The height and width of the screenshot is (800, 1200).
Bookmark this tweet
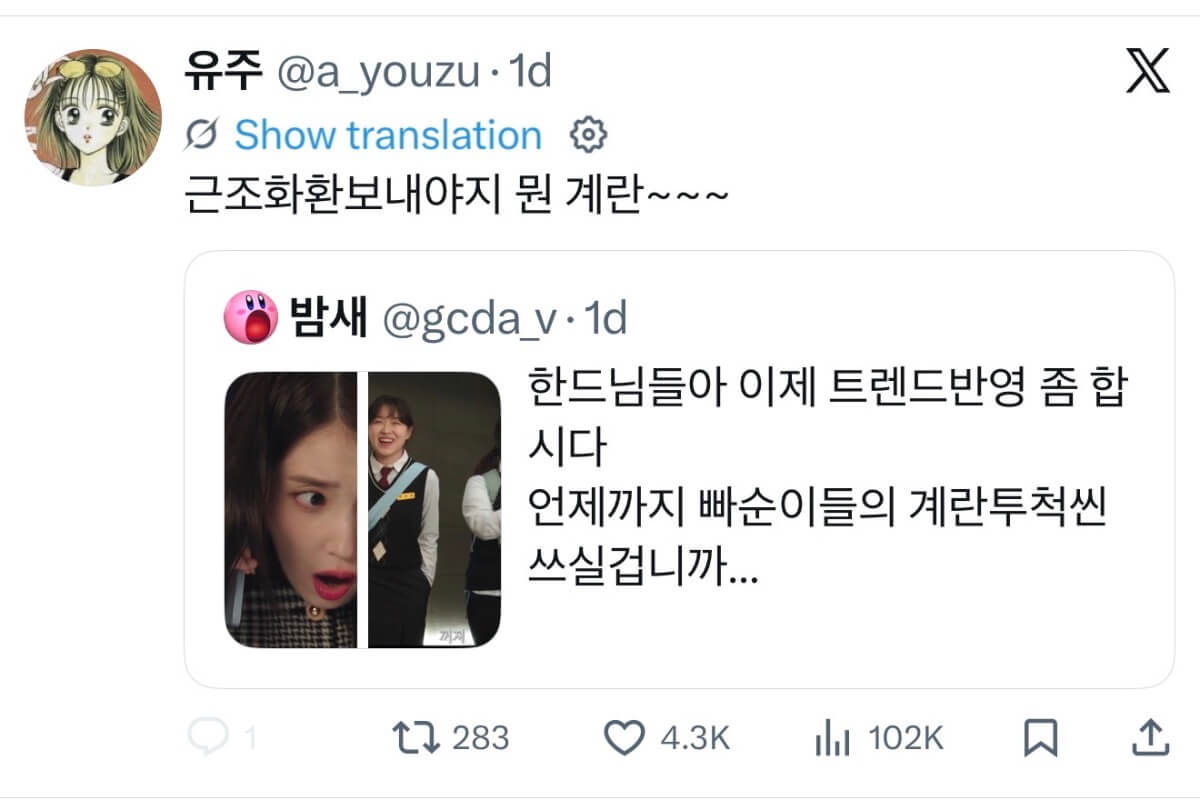point(1041,738)
